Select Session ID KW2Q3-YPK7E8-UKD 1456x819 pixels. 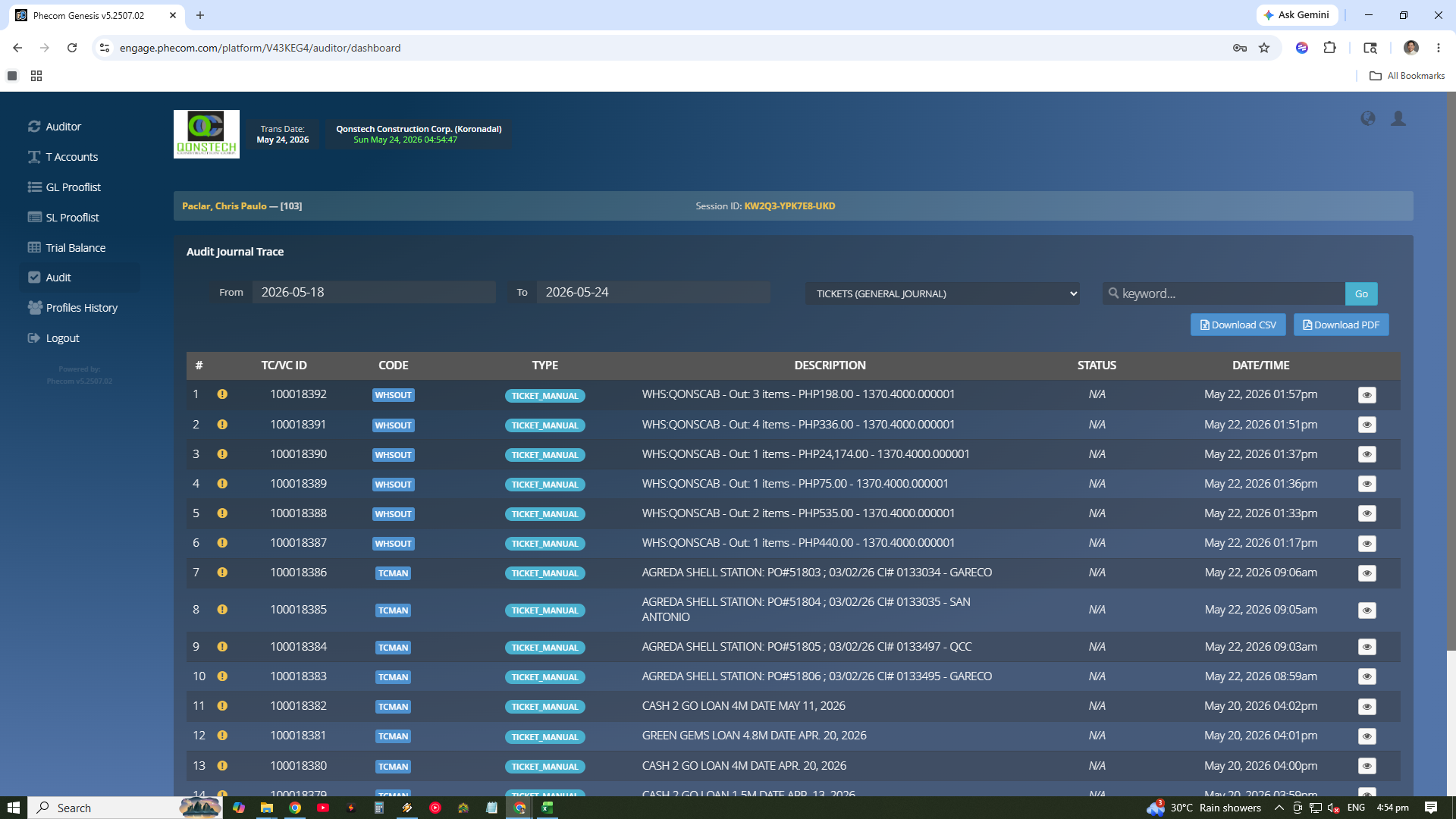click(x=789, y=206)
